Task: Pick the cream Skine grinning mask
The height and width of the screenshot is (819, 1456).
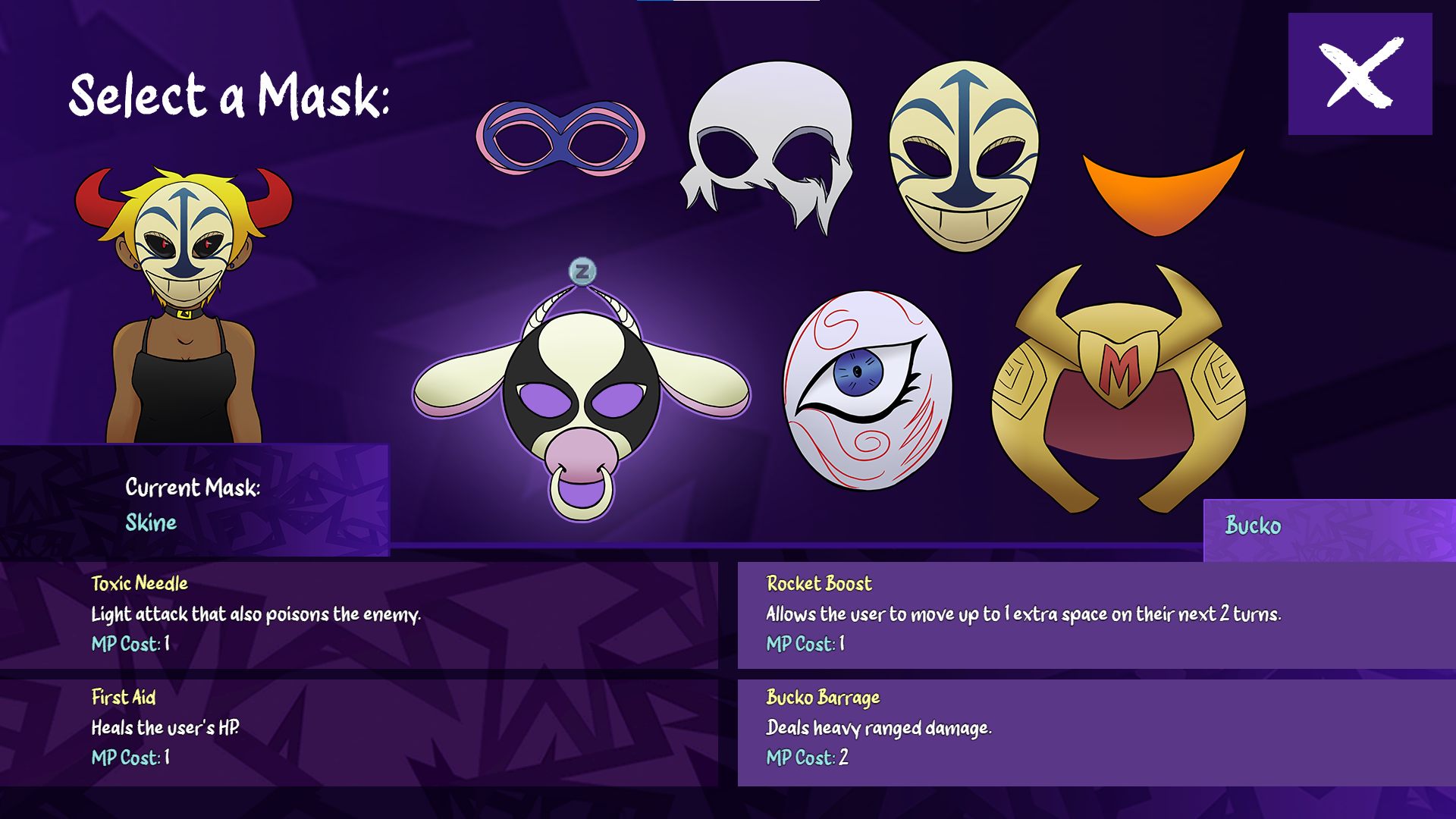Action: pyautogui.click(x=964, y=156)
